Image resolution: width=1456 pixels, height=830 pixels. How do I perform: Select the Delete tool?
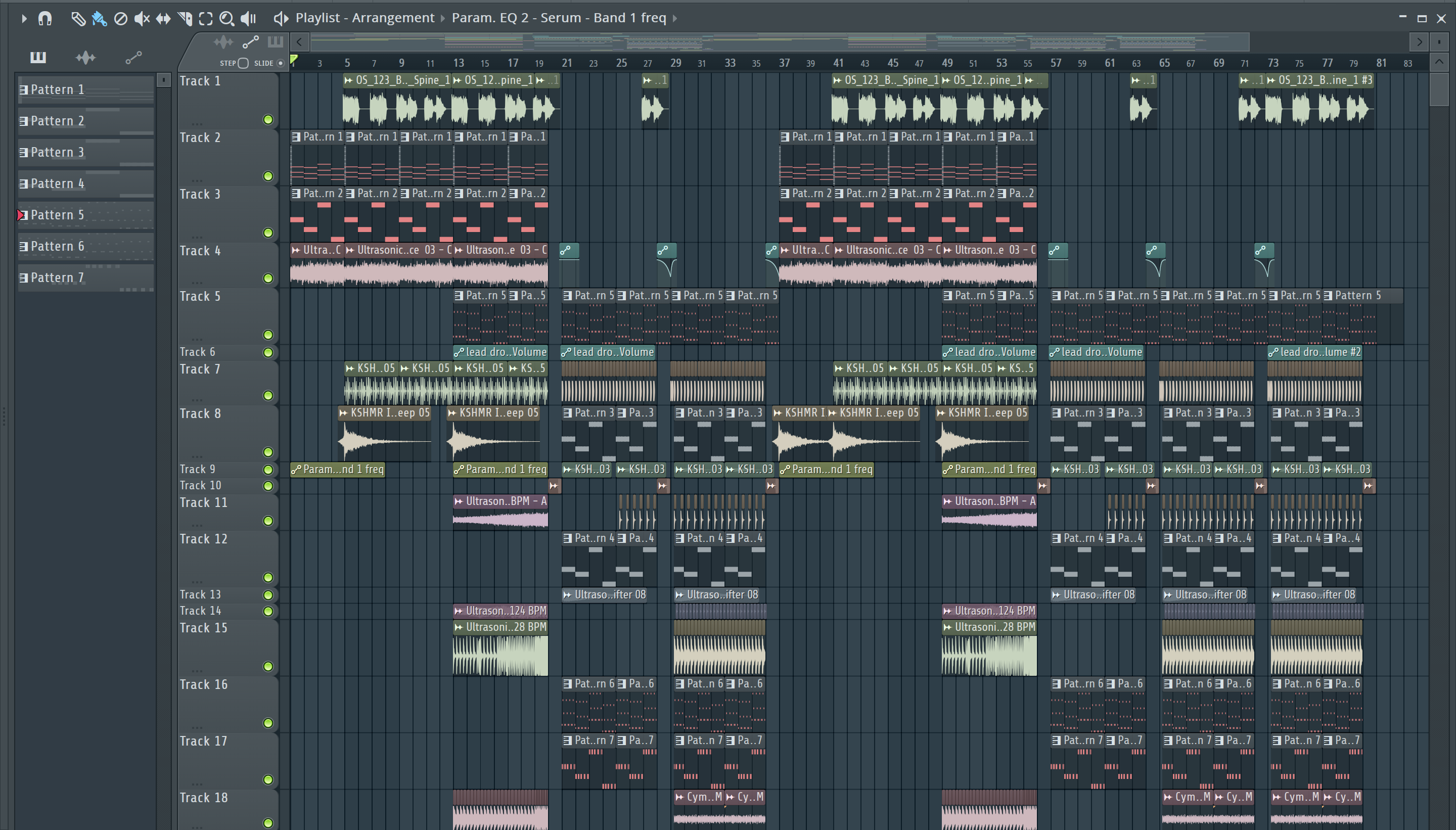point(120,19)
